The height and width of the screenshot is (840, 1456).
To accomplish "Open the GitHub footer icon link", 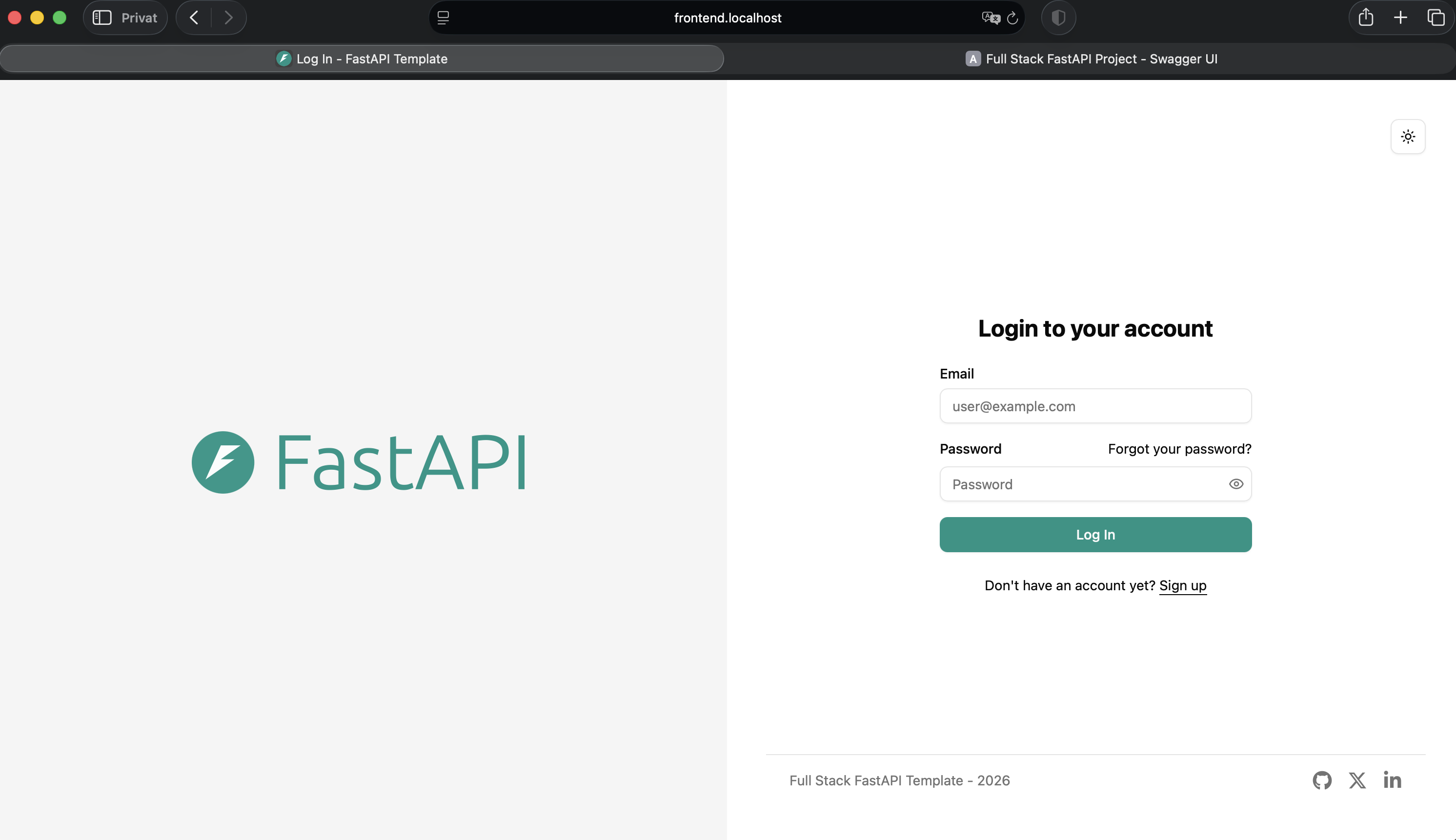I will (1321, 780).
